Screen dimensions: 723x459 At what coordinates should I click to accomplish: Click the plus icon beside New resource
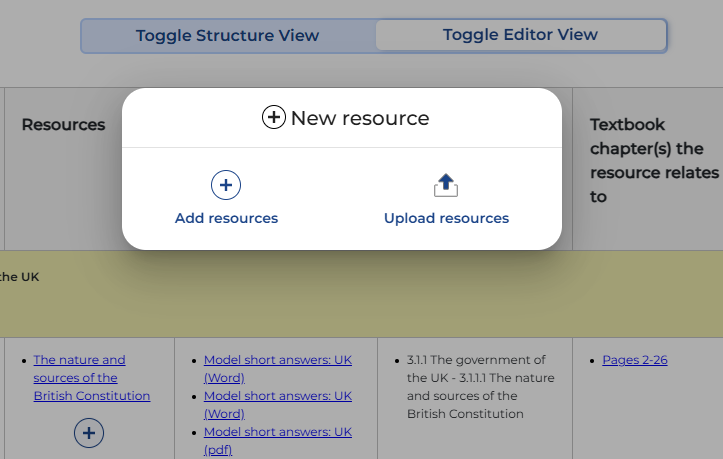[x=273, y=118]
